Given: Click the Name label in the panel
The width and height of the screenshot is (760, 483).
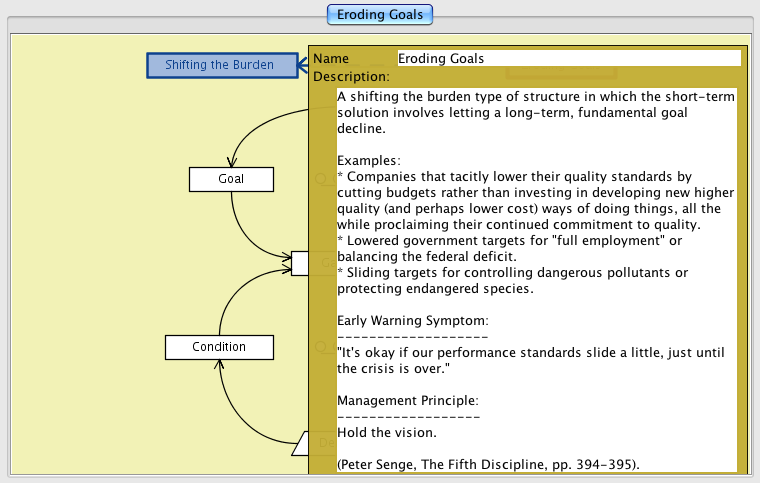Looking at the screenshot, I should point(331,58).
